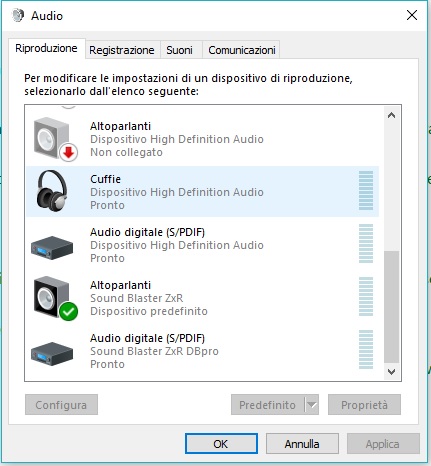Click the green default-device checkmark badge
The height and width of the screenshot is (466, 431).
tap(69, 312)
